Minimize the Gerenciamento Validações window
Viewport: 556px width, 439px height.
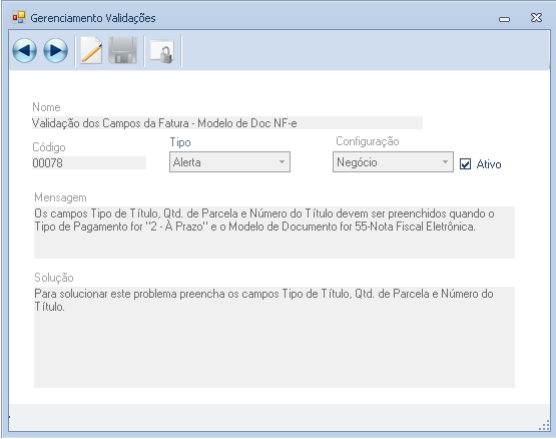(504, 19)
